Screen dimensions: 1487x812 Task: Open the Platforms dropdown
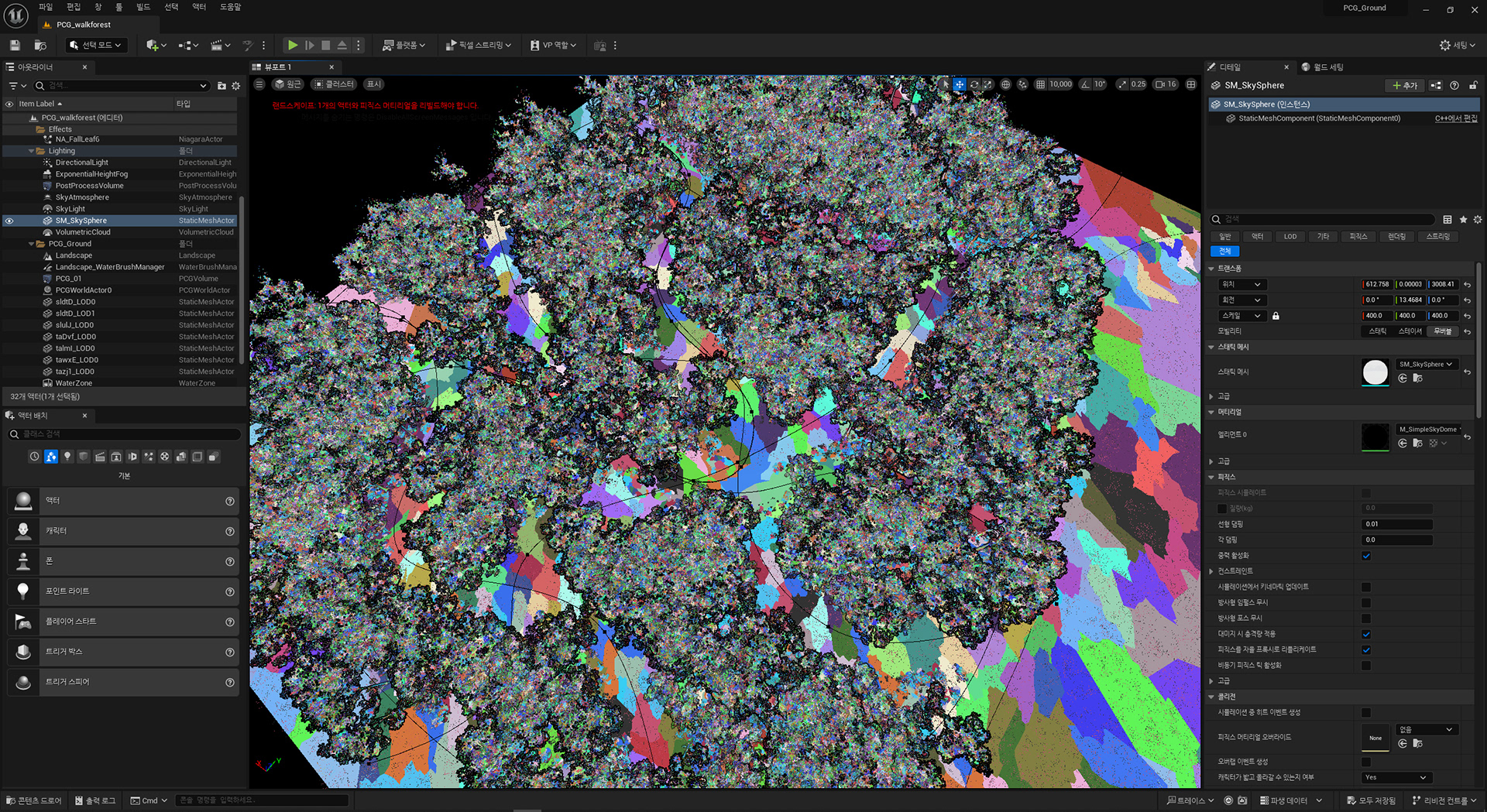(404, 46)
